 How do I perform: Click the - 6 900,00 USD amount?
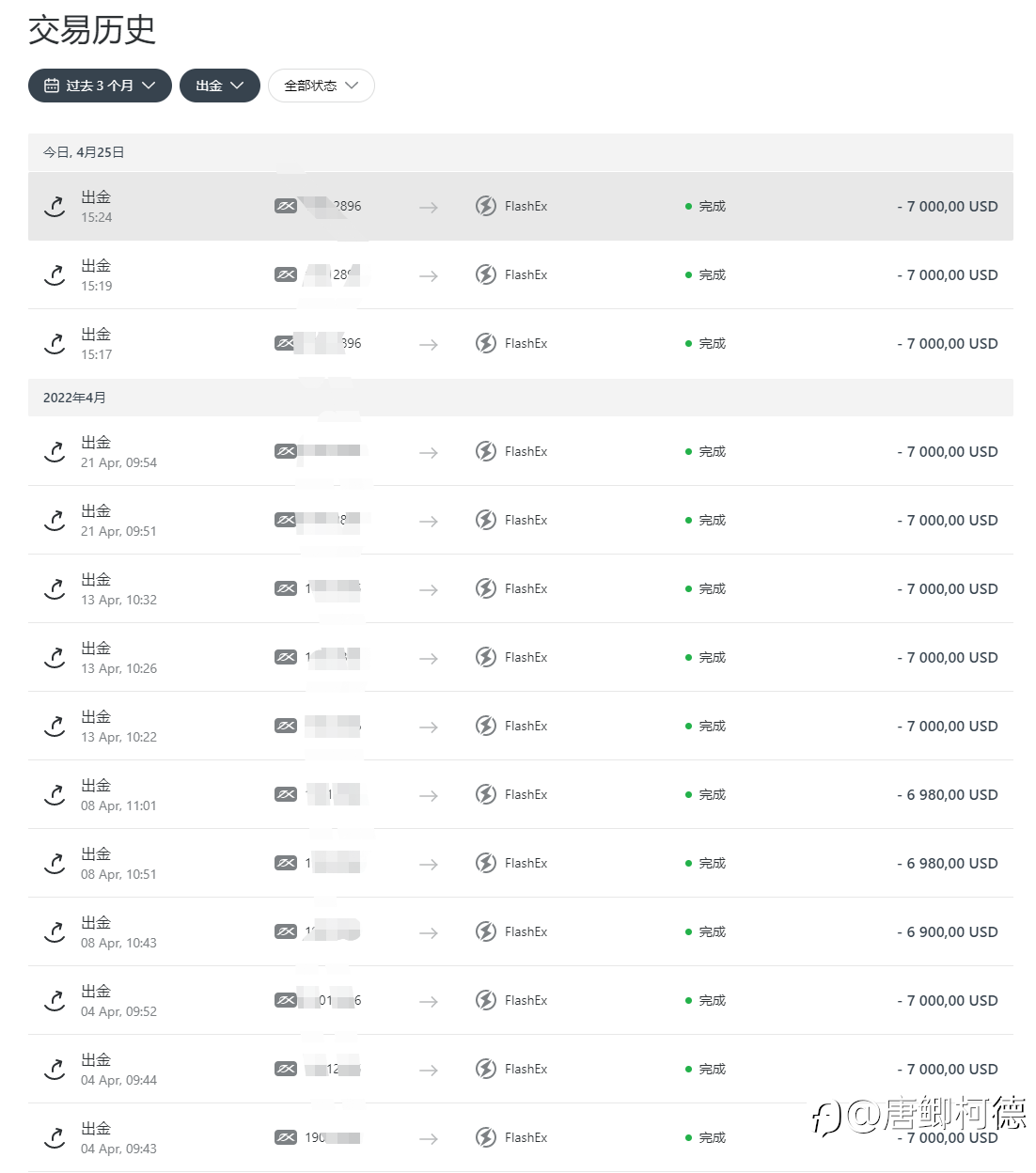948,931
